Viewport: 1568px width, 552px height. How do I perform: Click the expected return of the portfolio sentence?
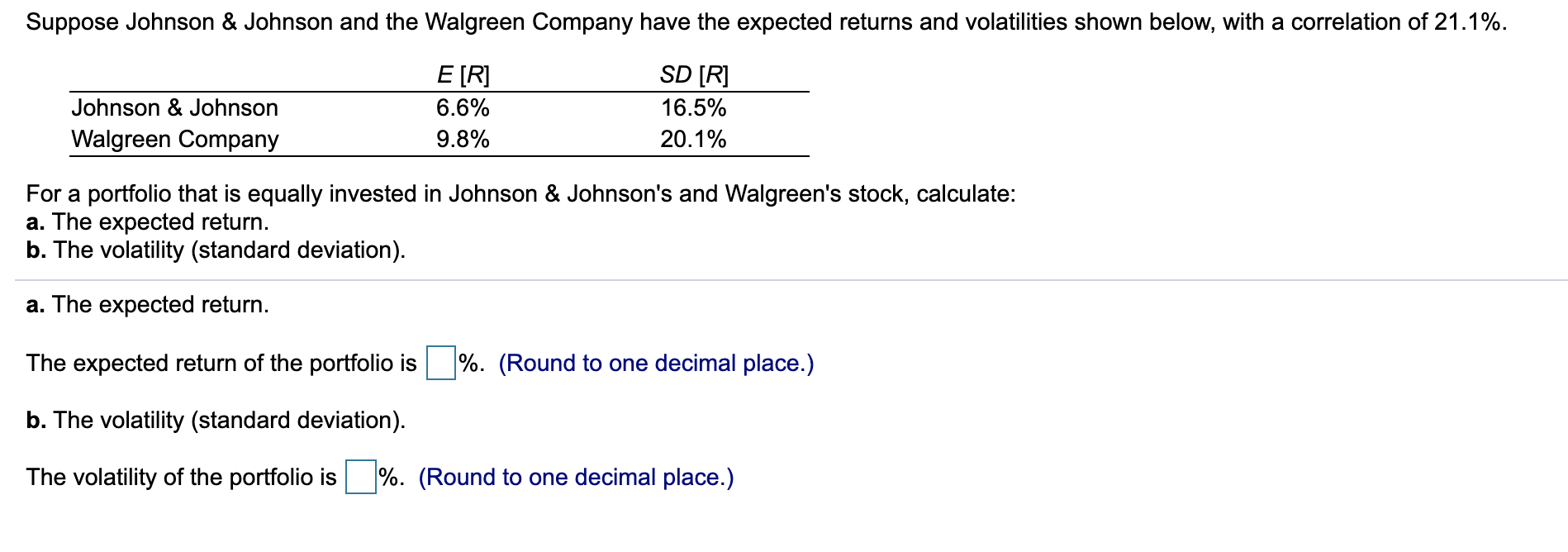click(219, 362)
